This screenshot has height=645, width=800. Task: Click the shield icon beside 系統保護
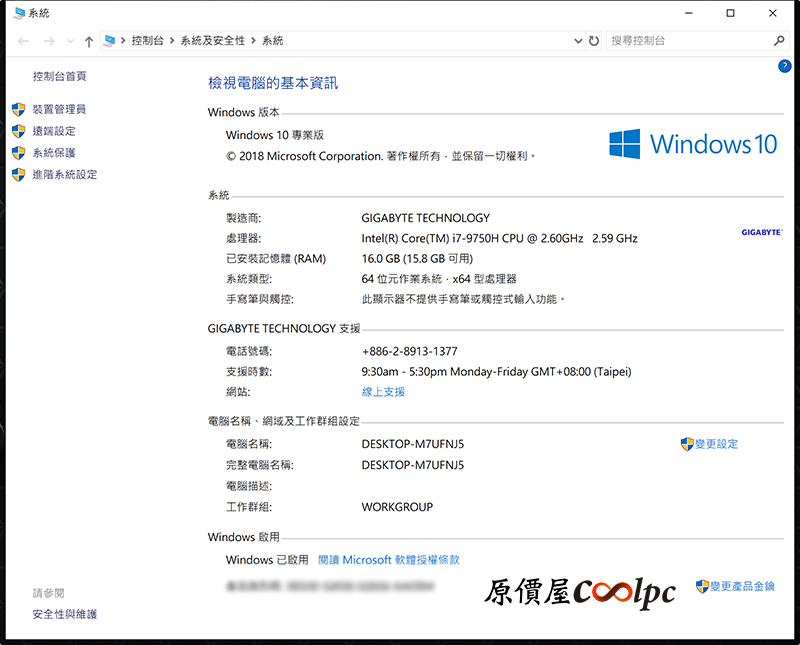click(18, 153)
